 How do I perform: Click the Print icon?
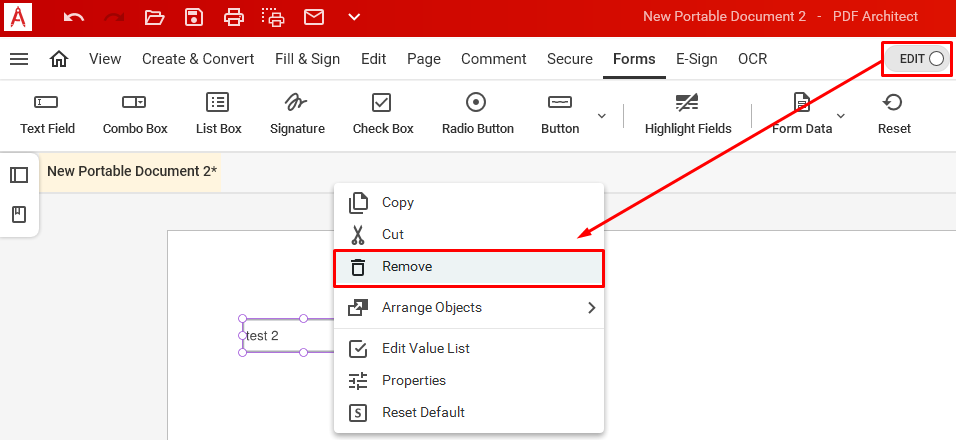pos(234,17)
